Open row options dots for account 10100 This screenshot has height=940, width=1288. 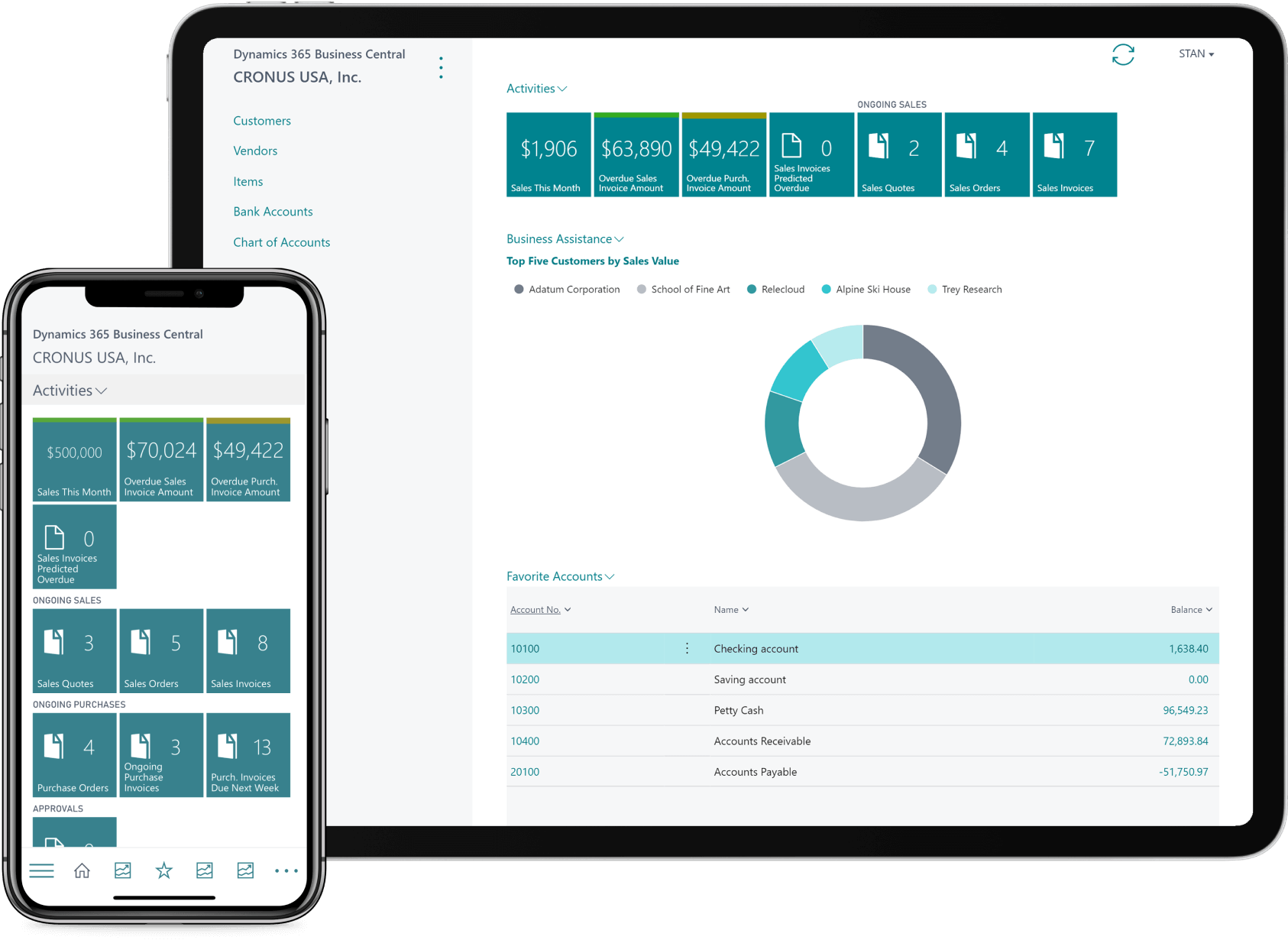click(687, 648)
